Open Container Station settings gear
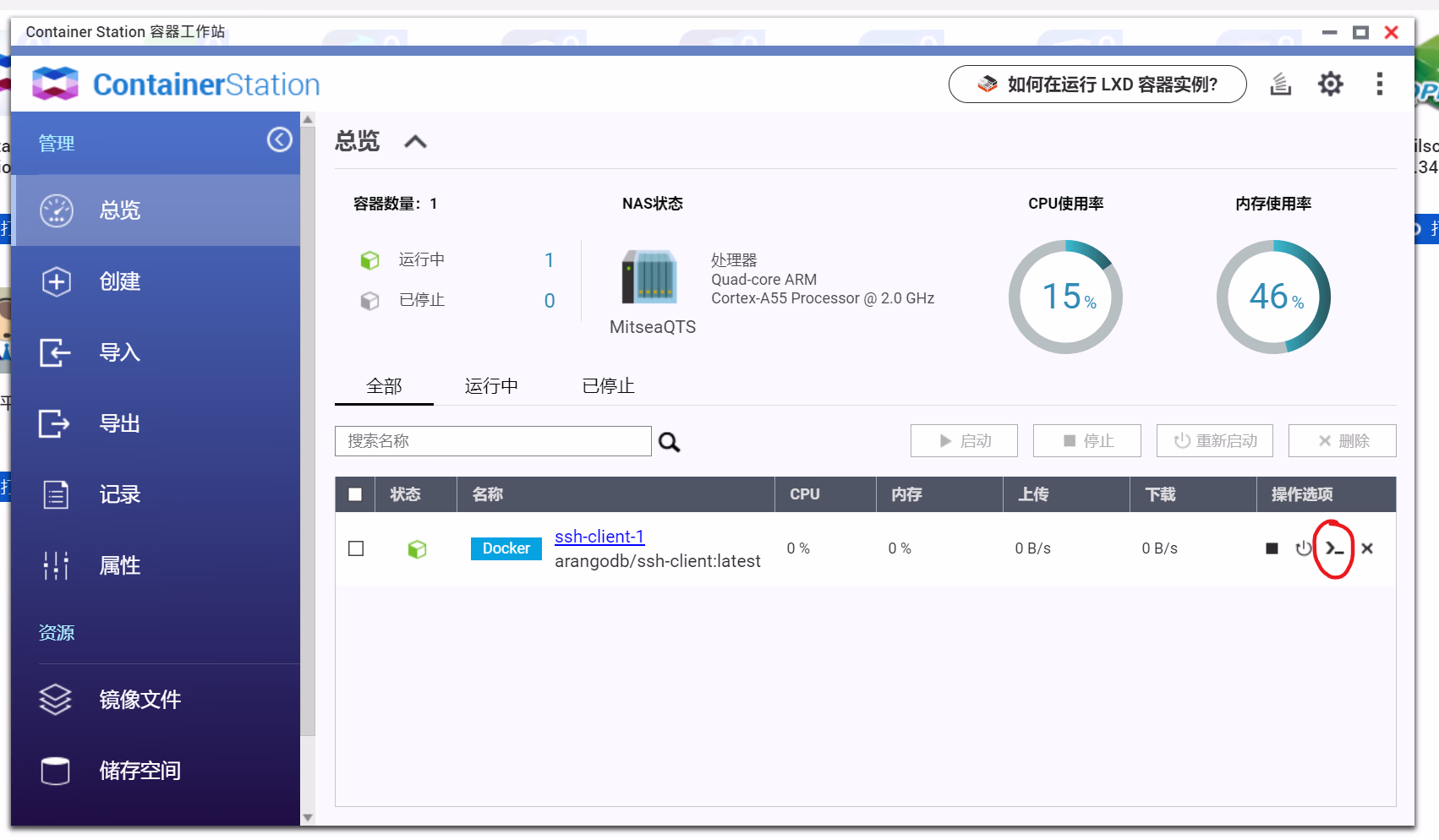The width and height of the screenshot is (1439, 840). tap(1330, 85)
